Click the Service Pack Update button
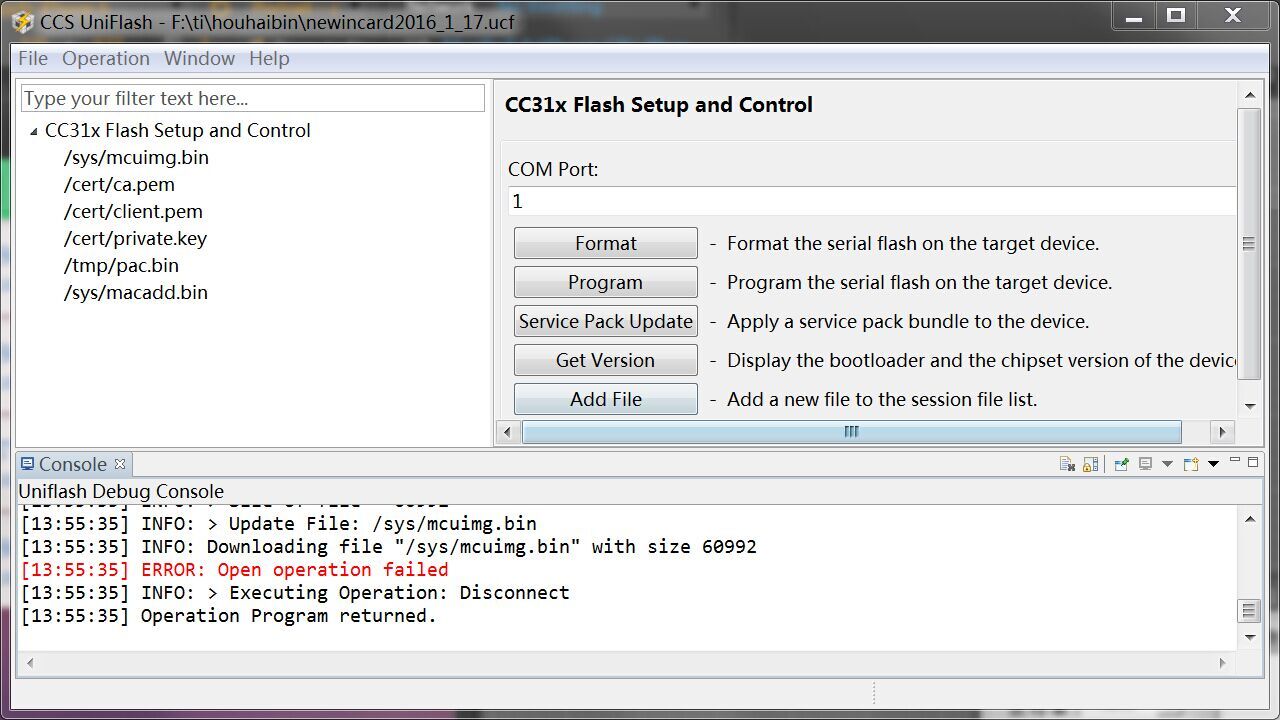The image size is (1280, 720). [606, 321]
